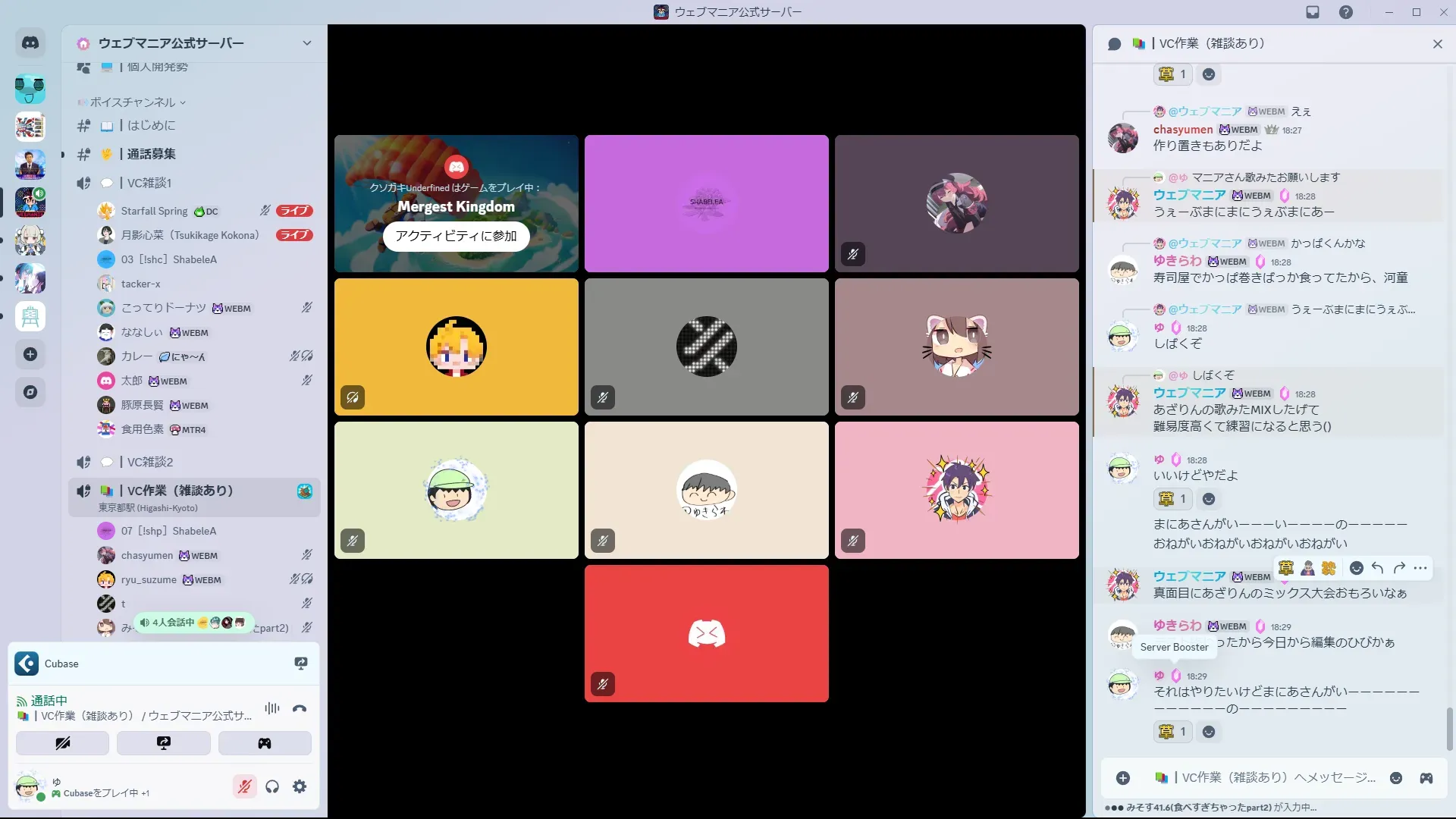
Task: Click the アクティビティに参加 button
Action: [456, 236]
